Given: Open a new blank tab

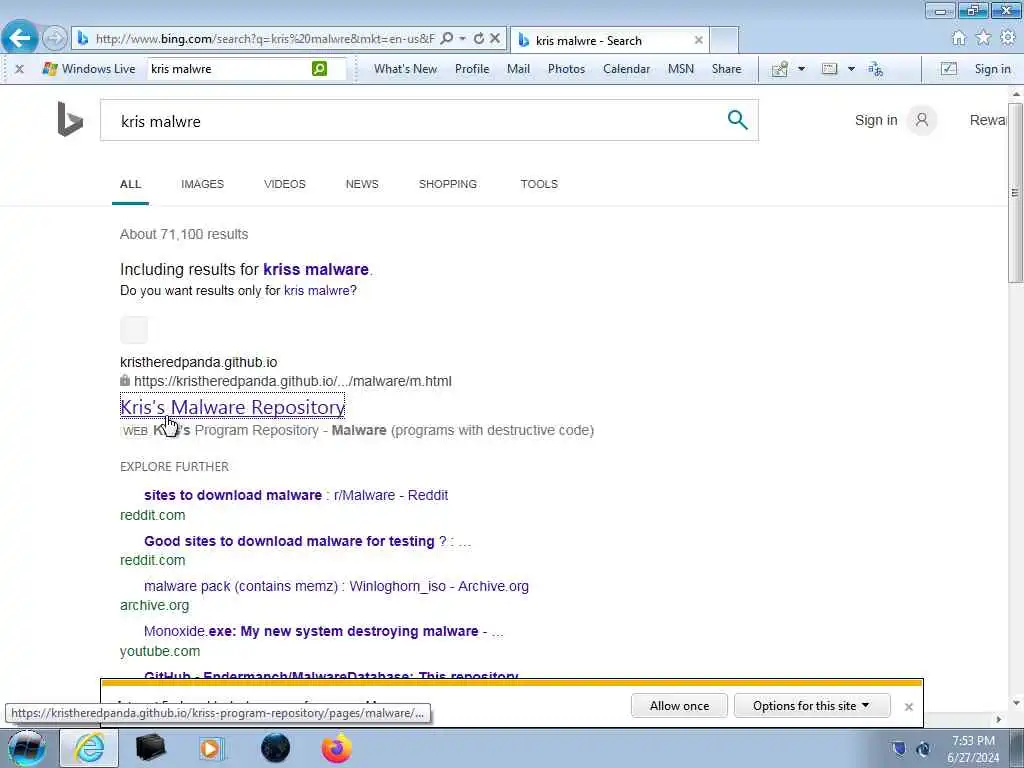Looking at the screenshot, I should (x=724, y=40).
